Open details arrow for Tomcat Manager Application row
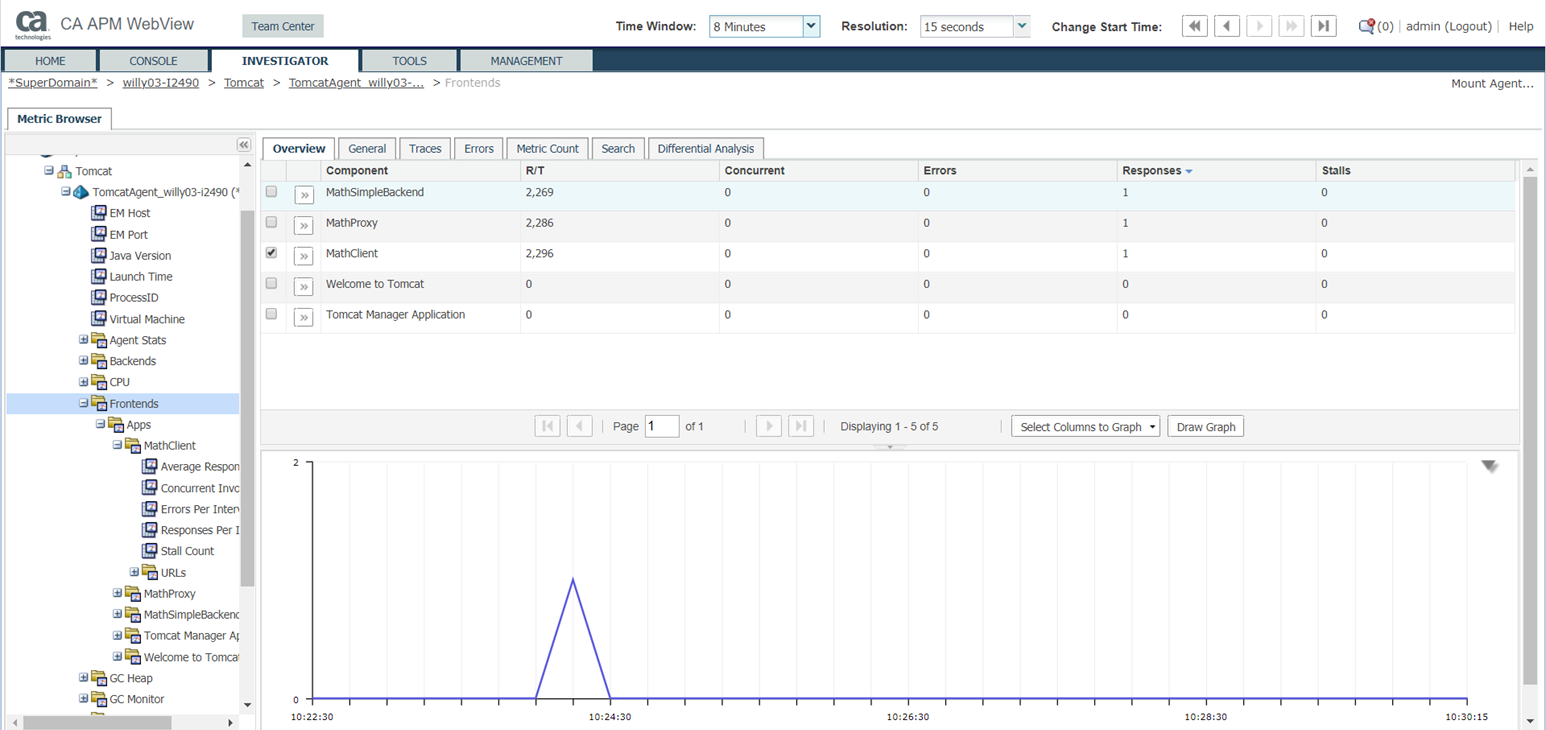 (x=304, y=317)
